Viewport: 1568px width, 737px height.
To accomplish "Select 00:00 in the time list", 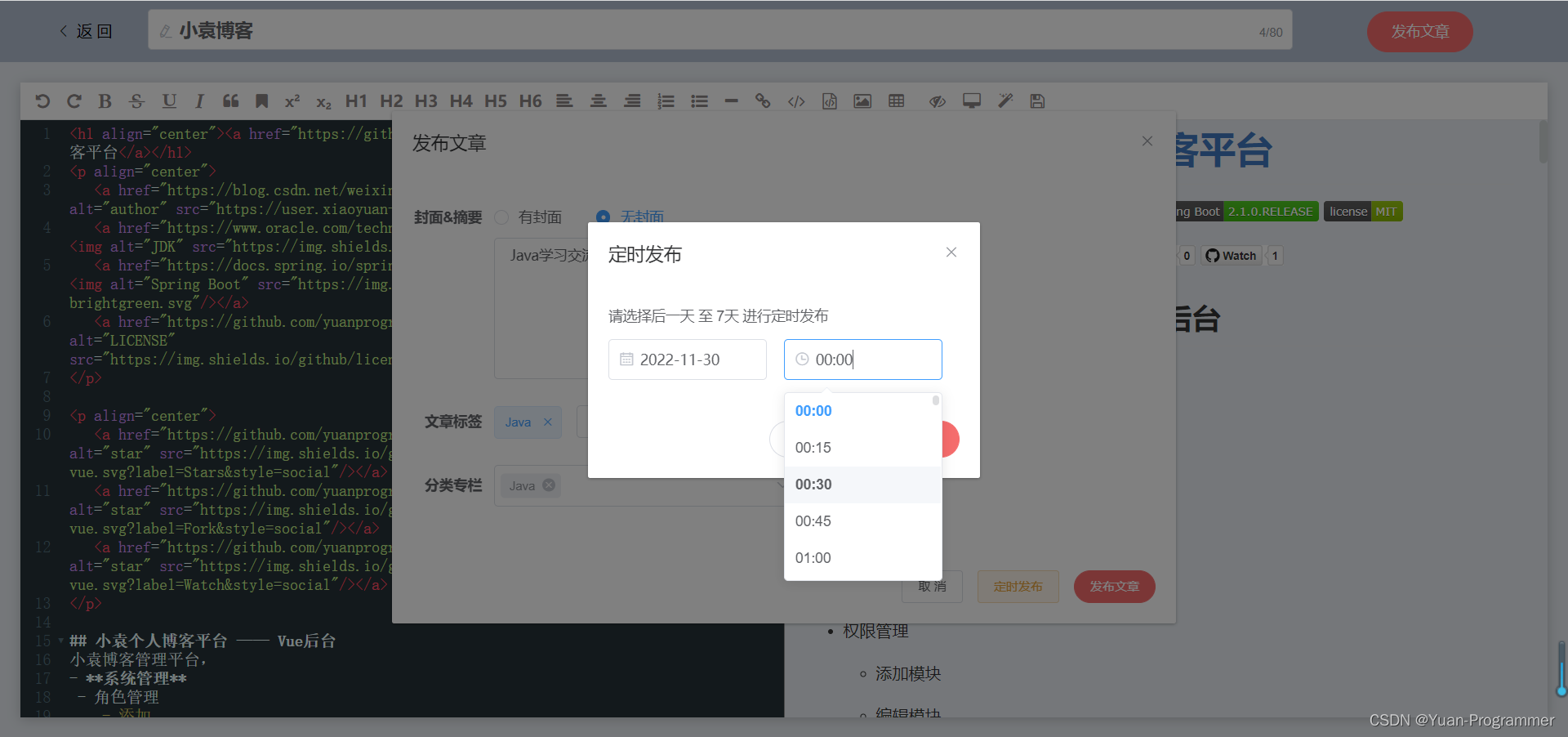I will tap(862, 411).
